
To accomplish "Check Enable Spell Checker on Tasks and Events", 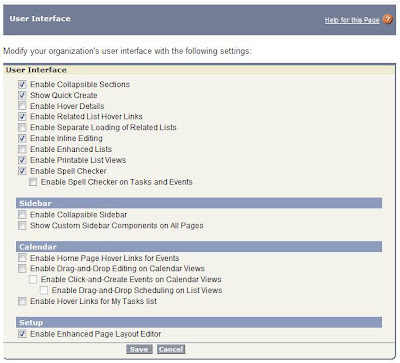I will (x=33, y=182).
